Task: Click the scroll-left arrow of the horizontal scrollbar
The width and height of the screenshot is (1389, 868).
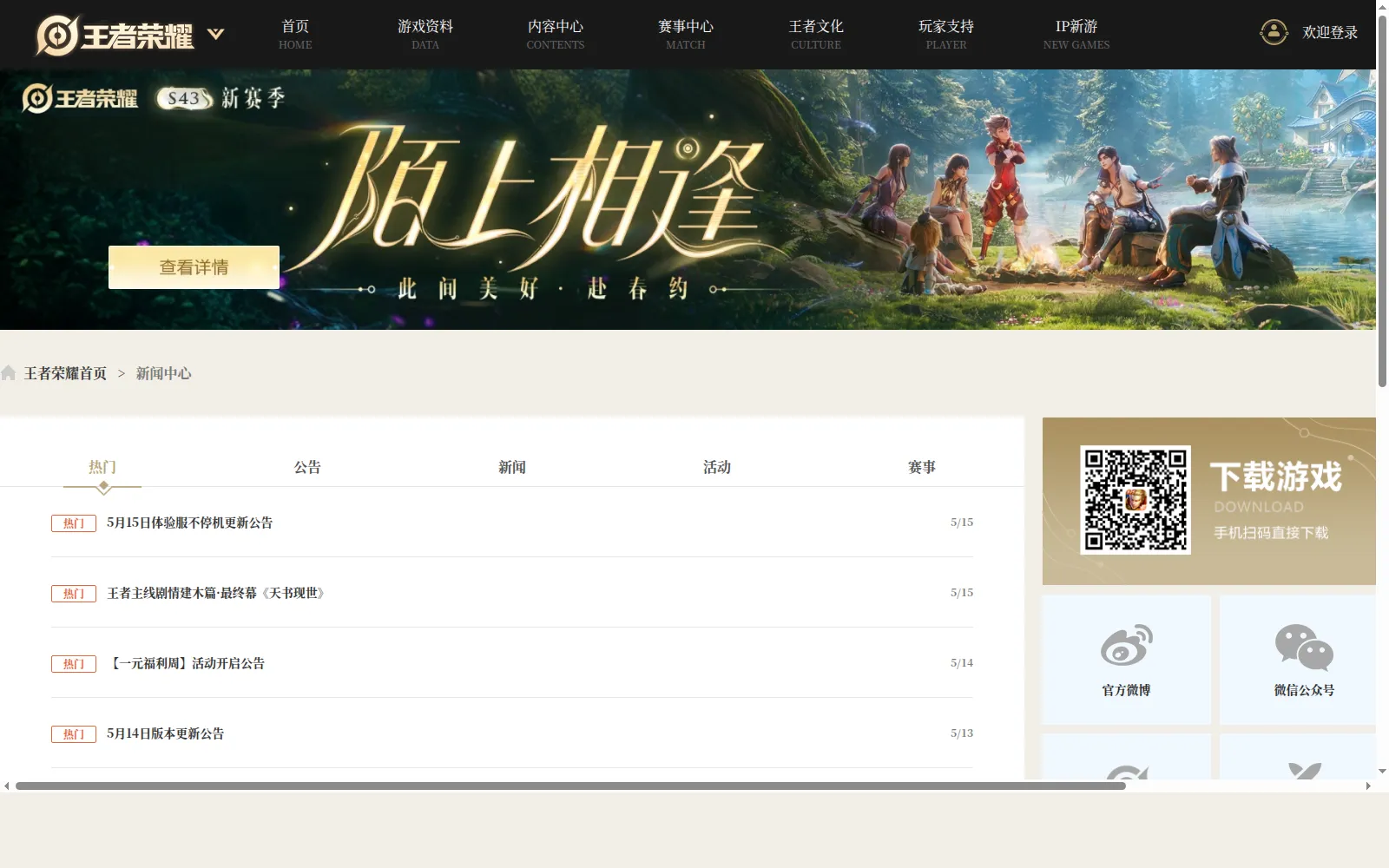Action: tap(6, 786)
